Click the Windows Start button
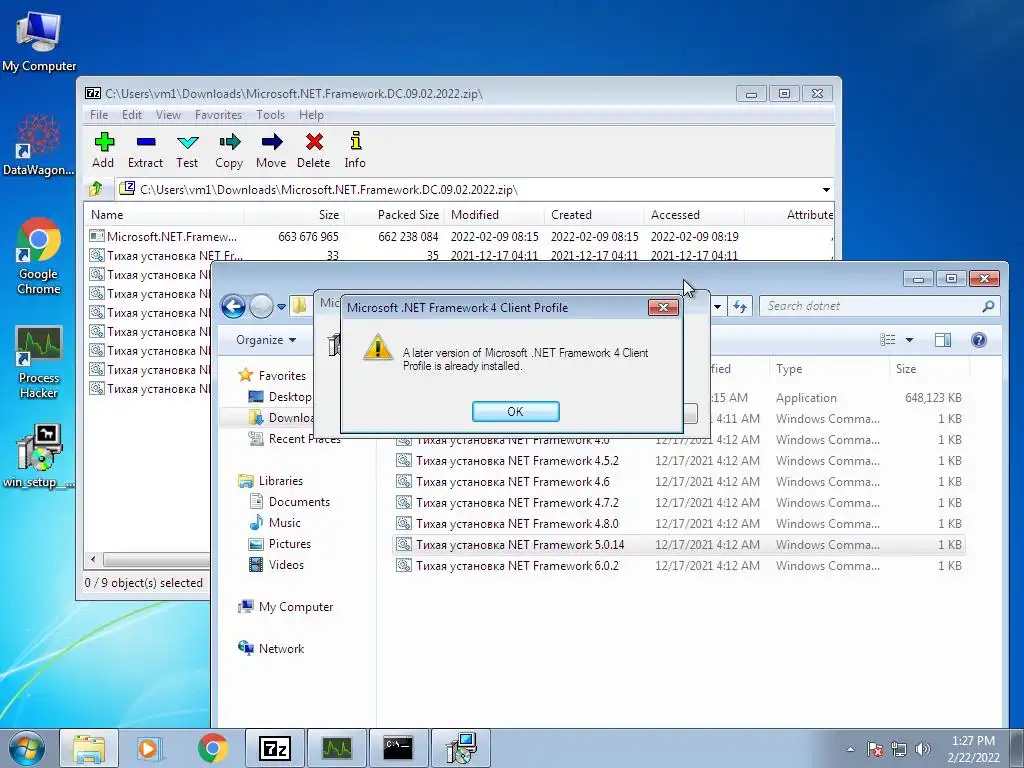 (27, 748)
